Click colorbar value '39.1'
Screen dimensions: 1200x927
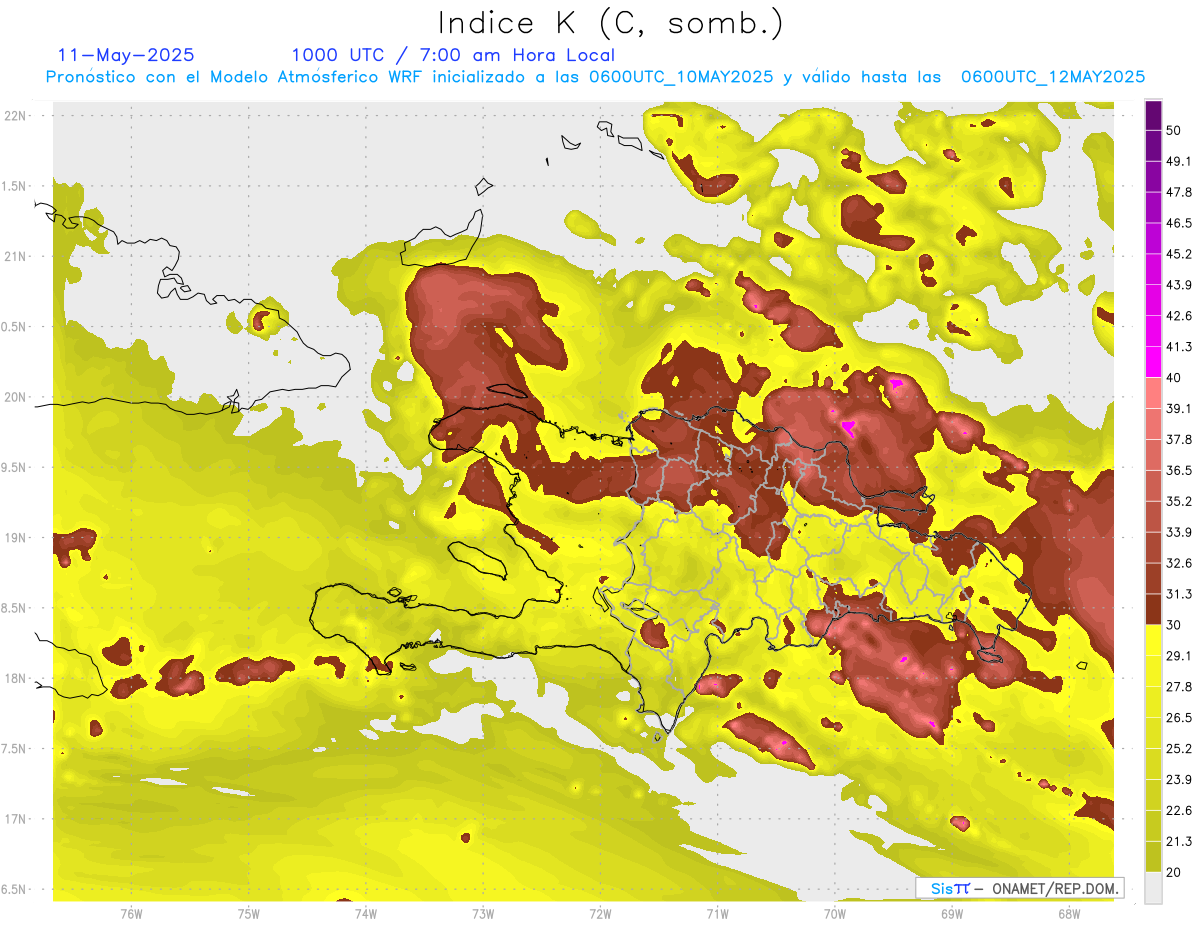tap(1179, 408)
